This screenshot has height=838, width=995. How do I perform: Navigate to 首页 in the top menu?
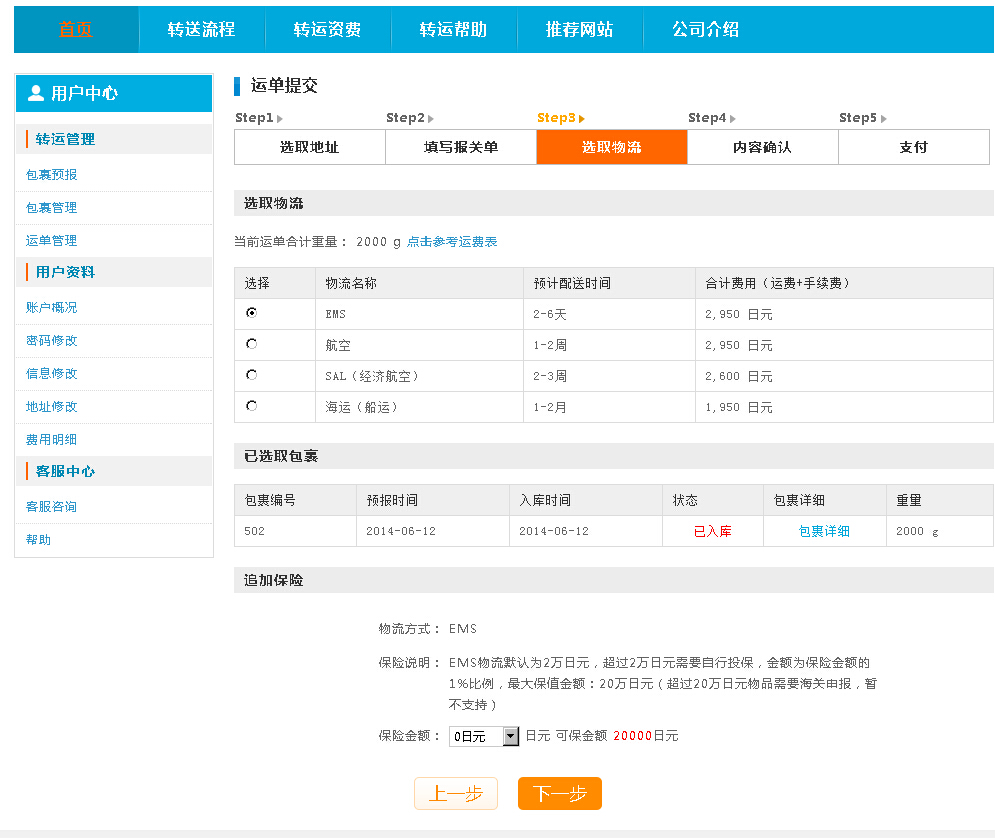point(74,29)
